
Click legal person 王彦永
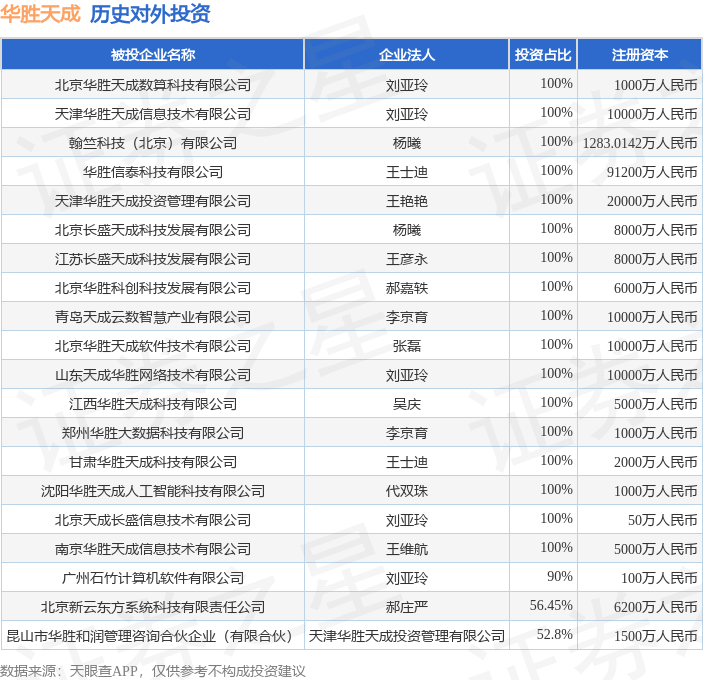(x=407, y=259)
